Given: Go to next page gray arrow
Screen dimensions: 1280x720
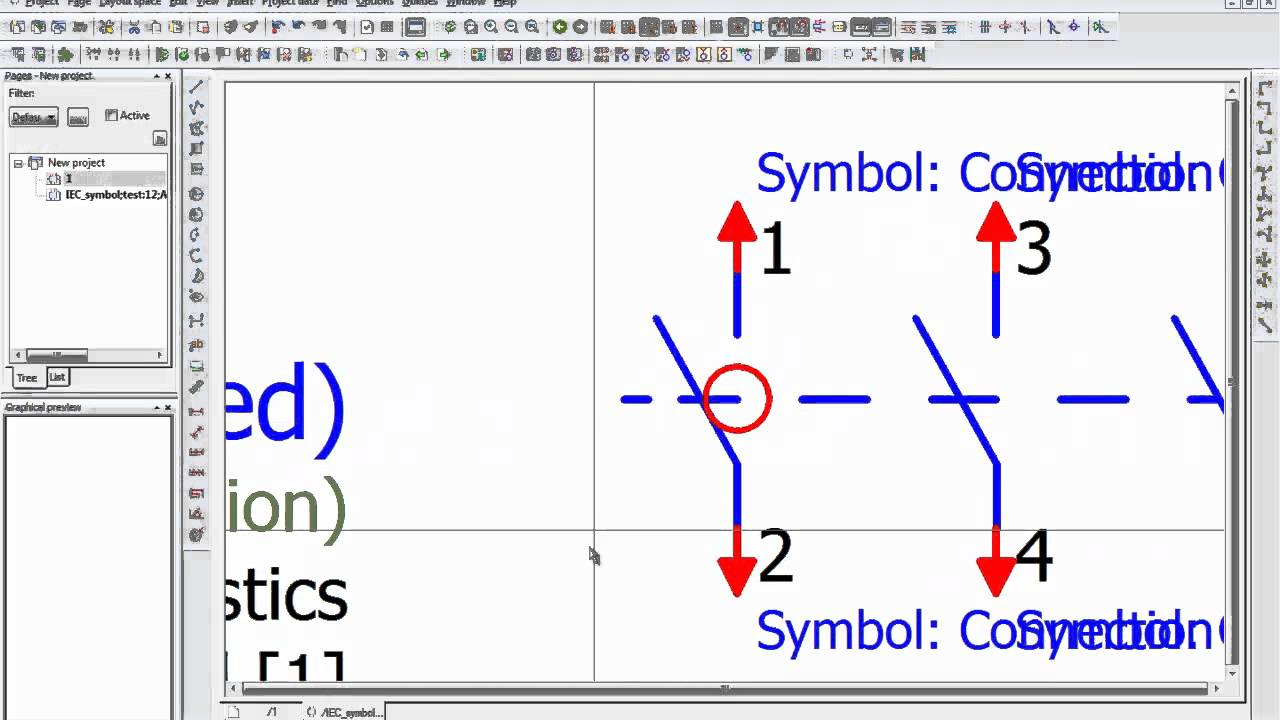Looking at the screenshot, I should click(580, 27).
